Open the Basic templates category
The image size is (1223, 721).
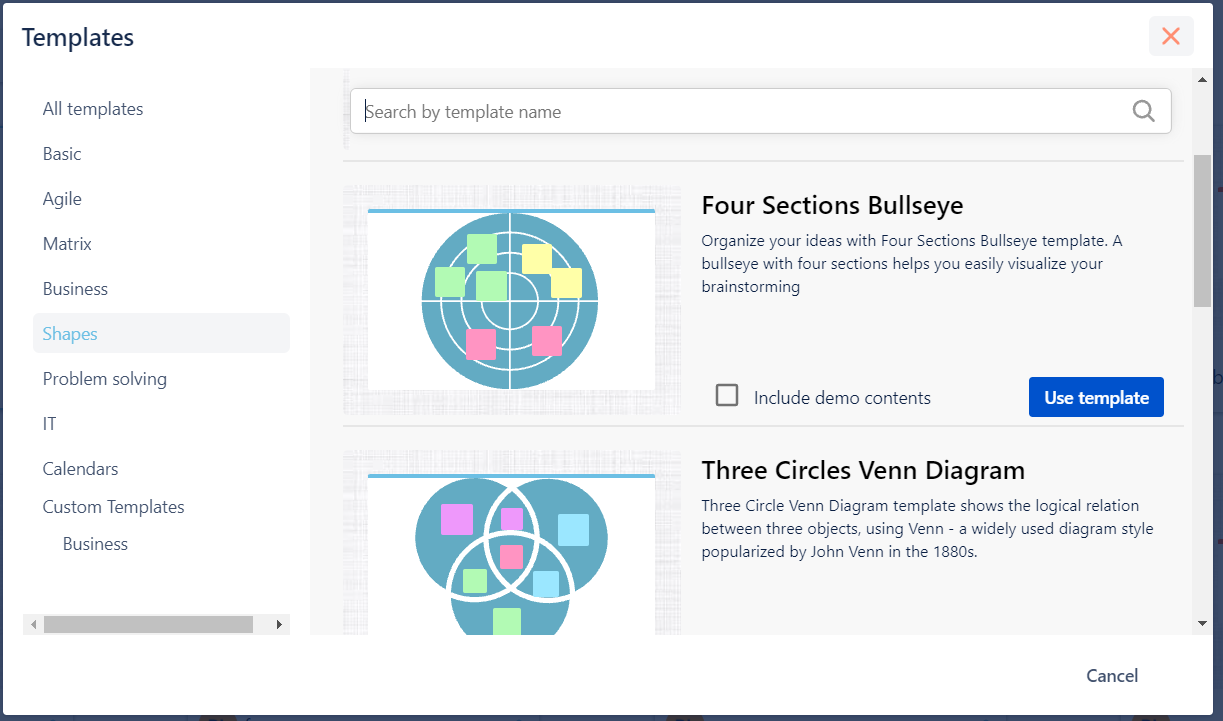point(62,154)
